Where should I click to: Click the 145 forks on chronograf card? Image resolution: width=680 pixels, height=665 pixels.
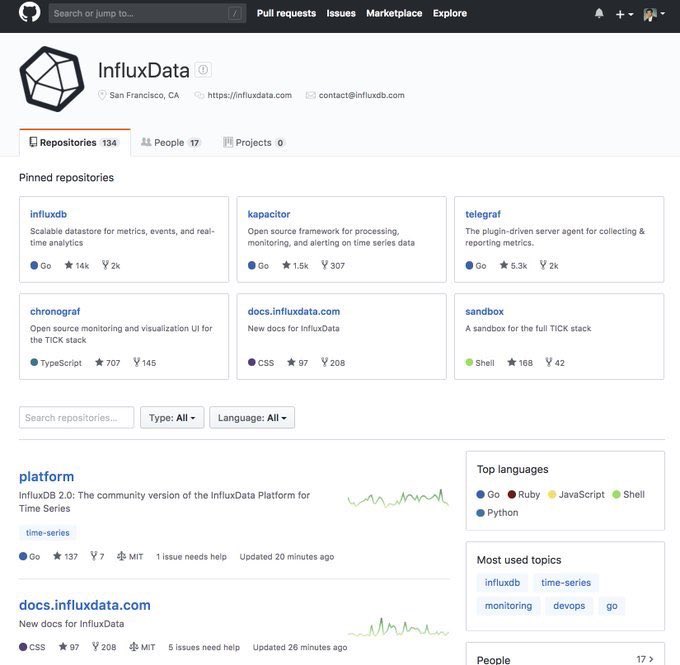tap(145, 363)
